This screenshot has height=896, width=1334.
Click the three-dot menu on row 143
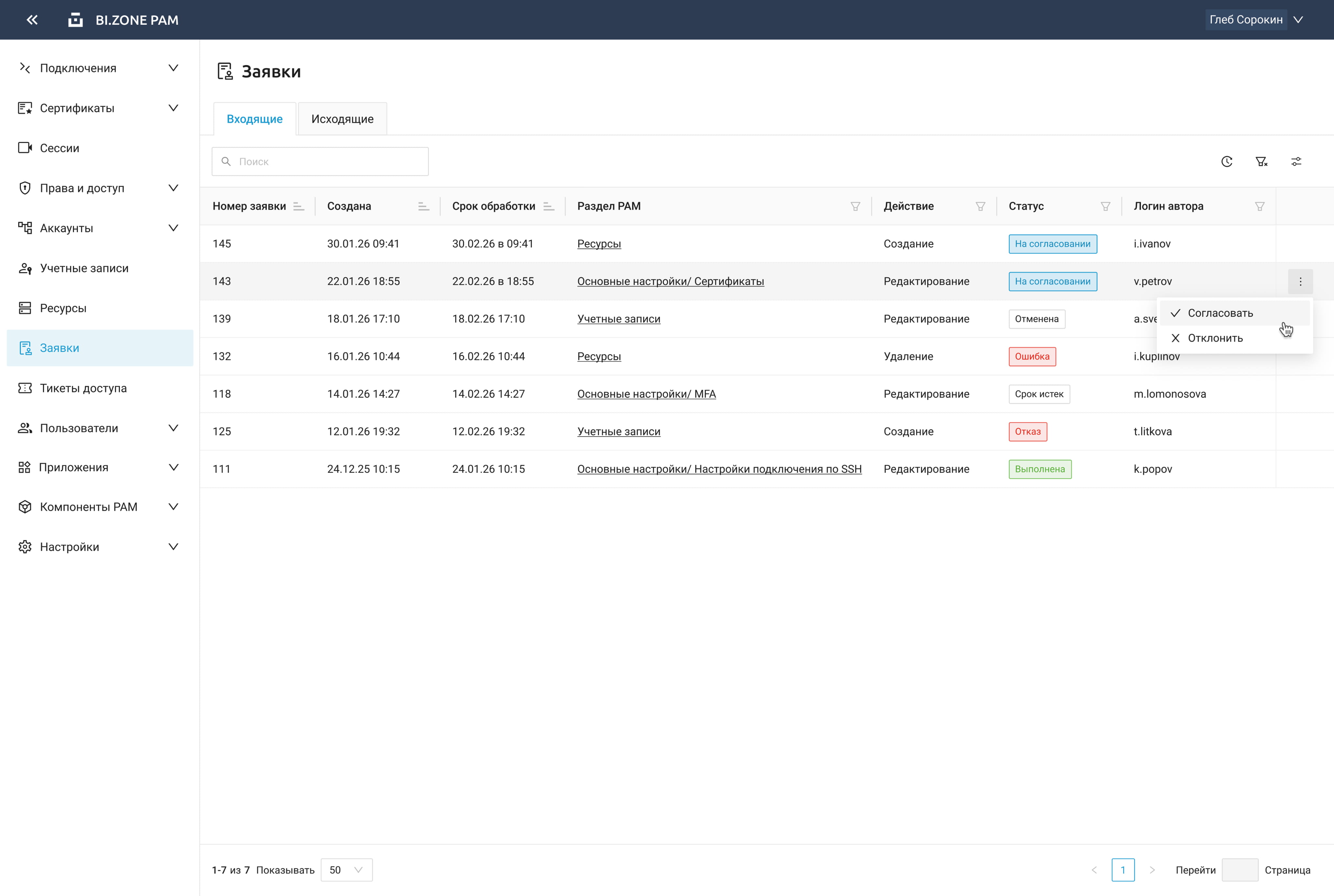(1300, 281)
